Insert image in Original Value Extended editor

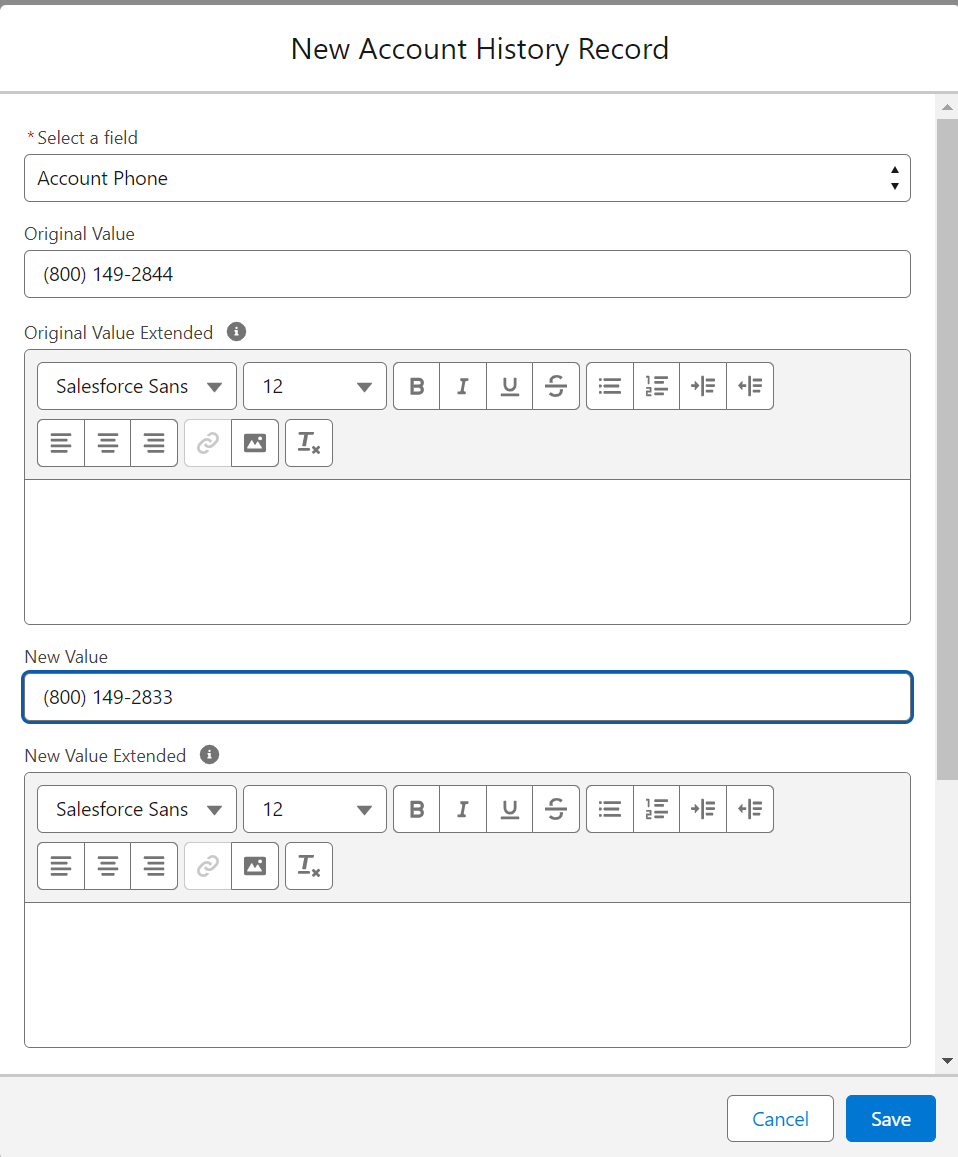[255, 443]
